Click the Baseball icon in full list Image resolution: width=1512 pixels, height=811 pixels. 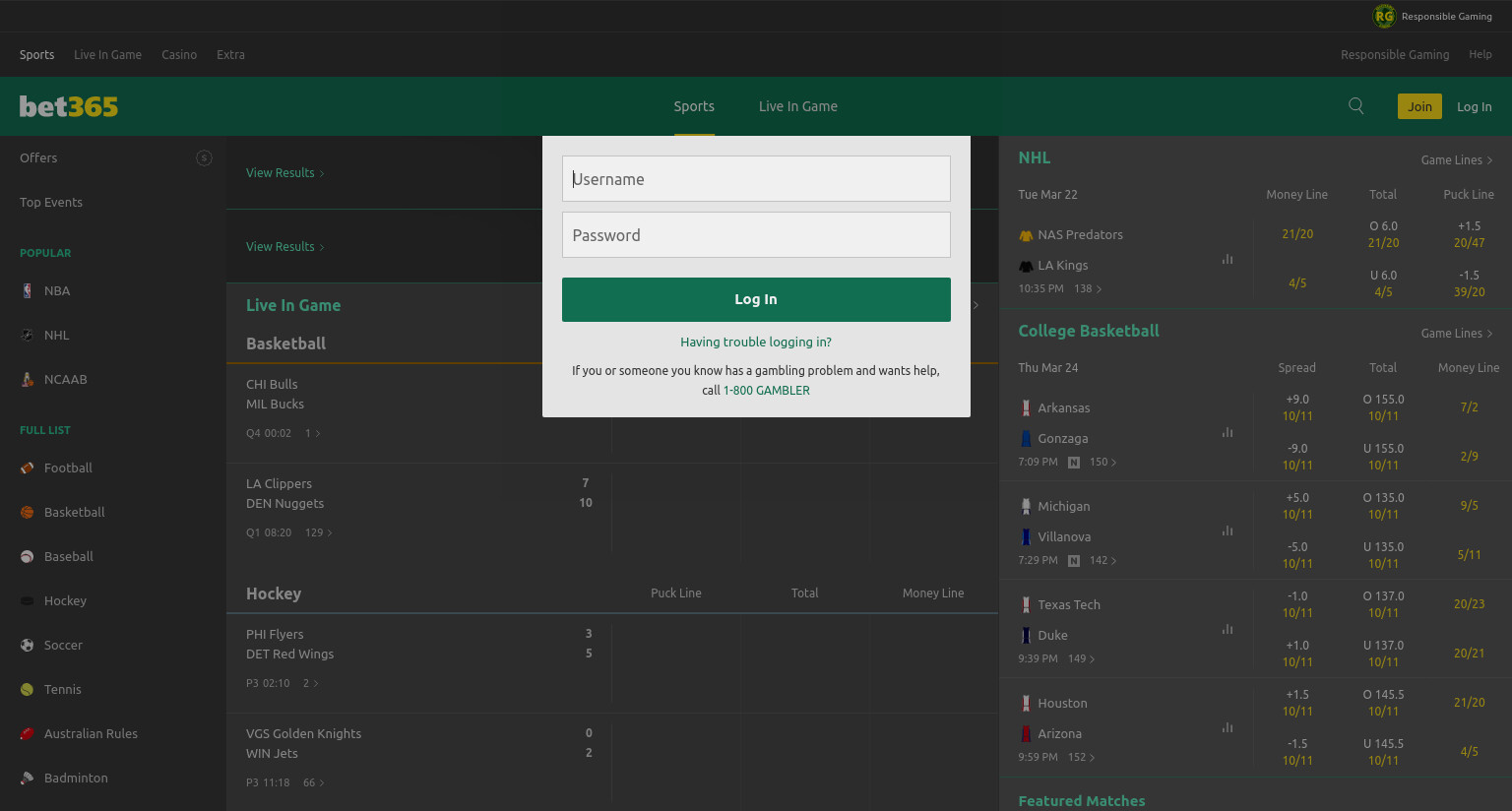tap(27, 556)
